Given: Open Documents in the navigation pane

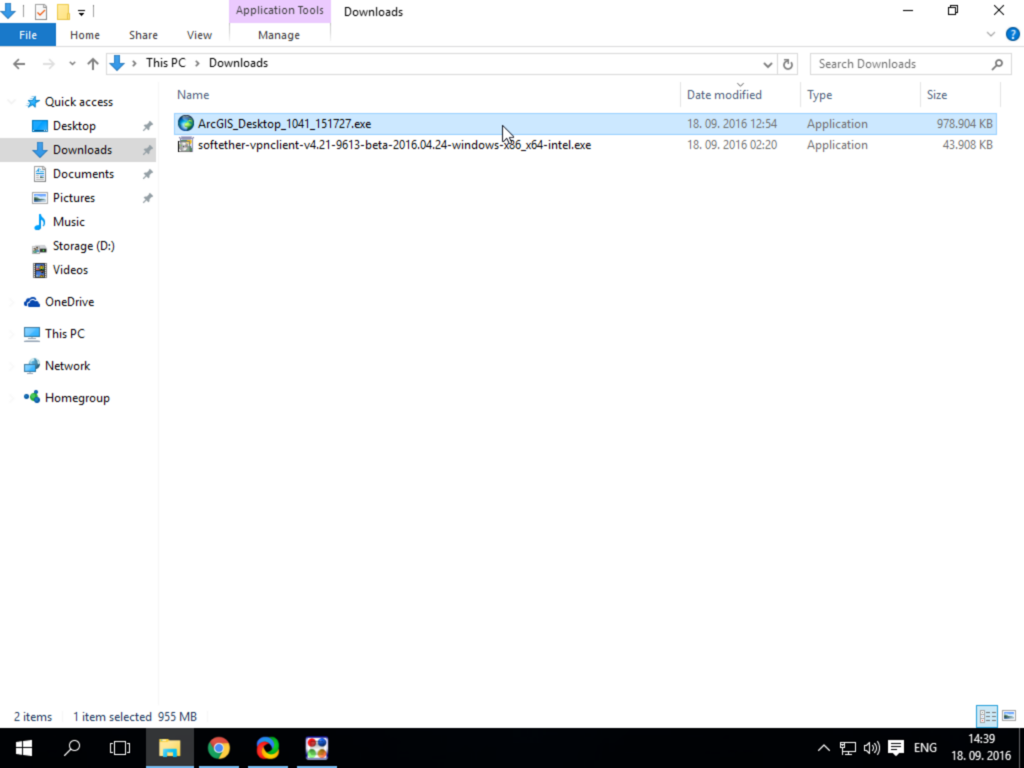Looking at the screenshot, I should click(x=83, y=174).
